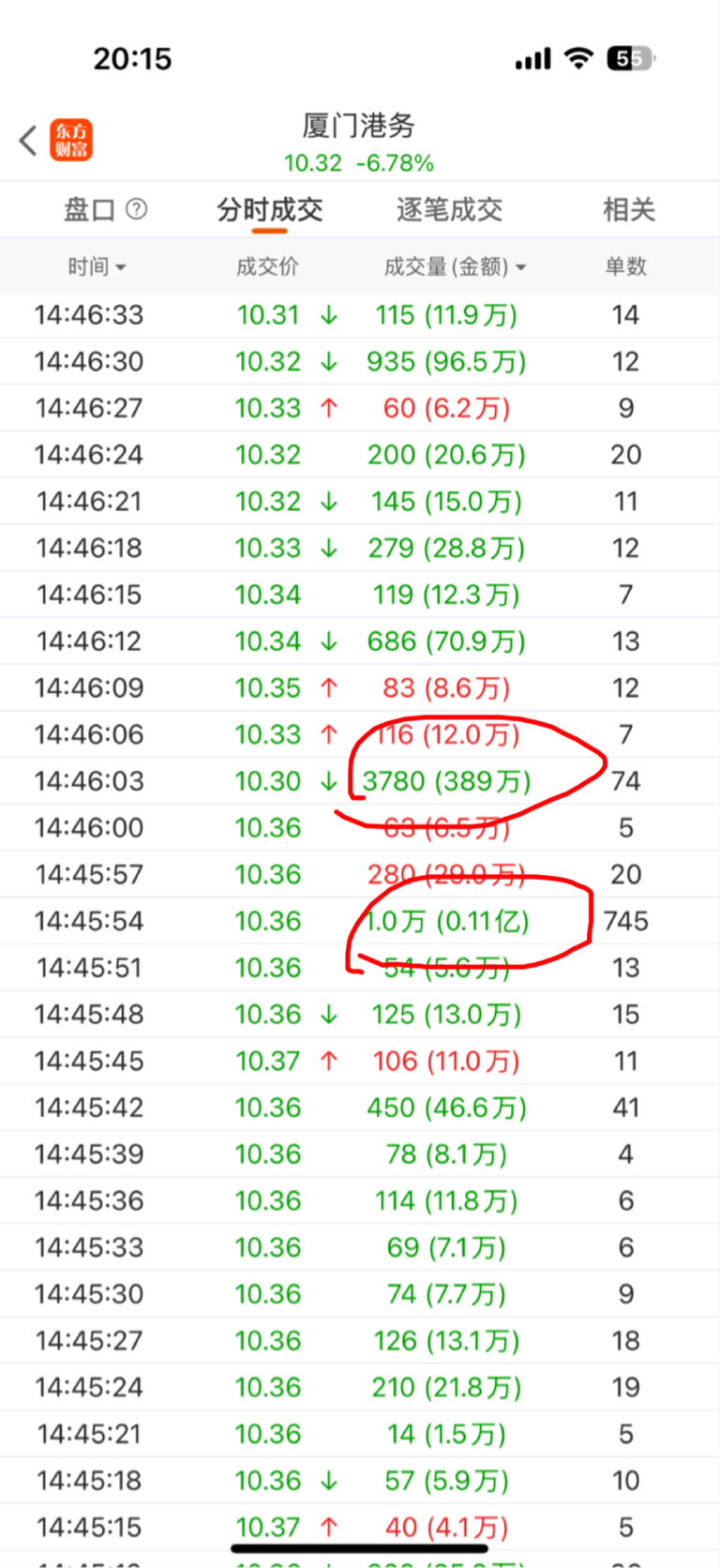
Task: Select the 14:45:51 time cell
Action: (x=89, y=968)
